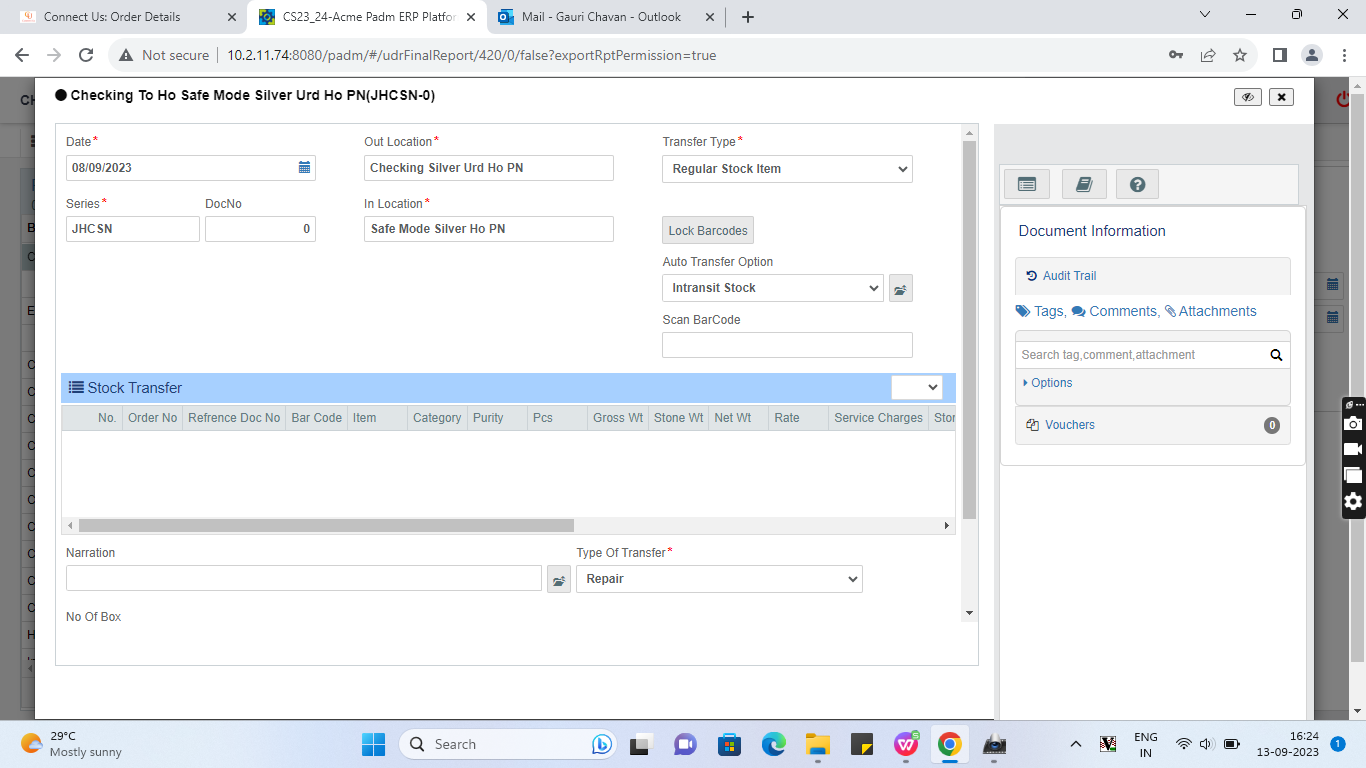The image size is (1366, 768).
Task: Open Chrome profile avatar
Action: point(1312,55)
